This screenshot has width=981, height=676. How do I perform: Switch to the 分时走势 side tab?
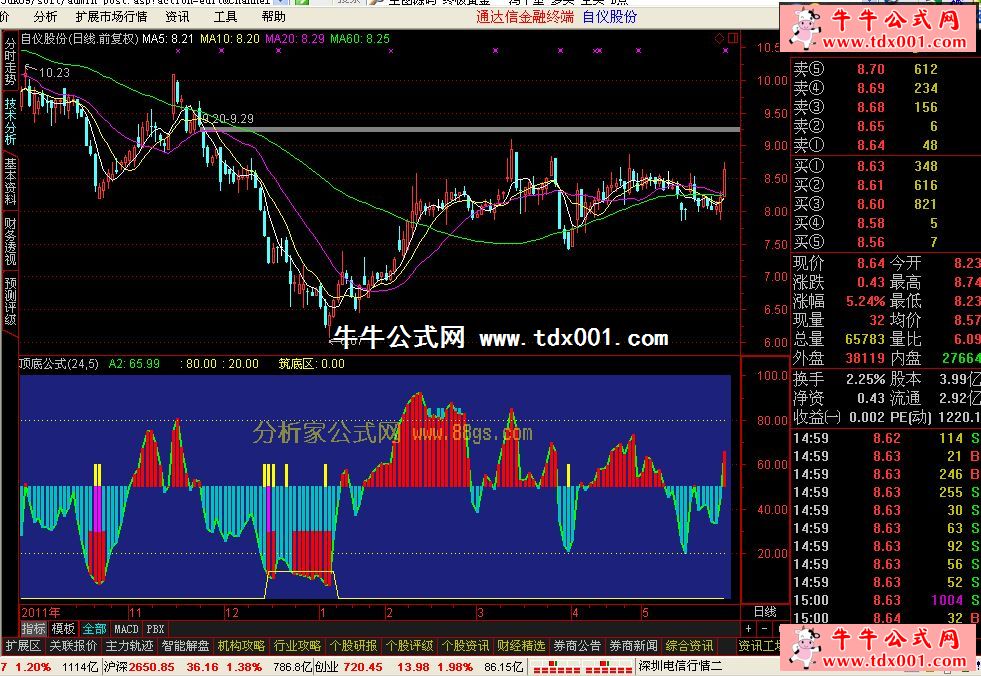click(x=10, y=61)
